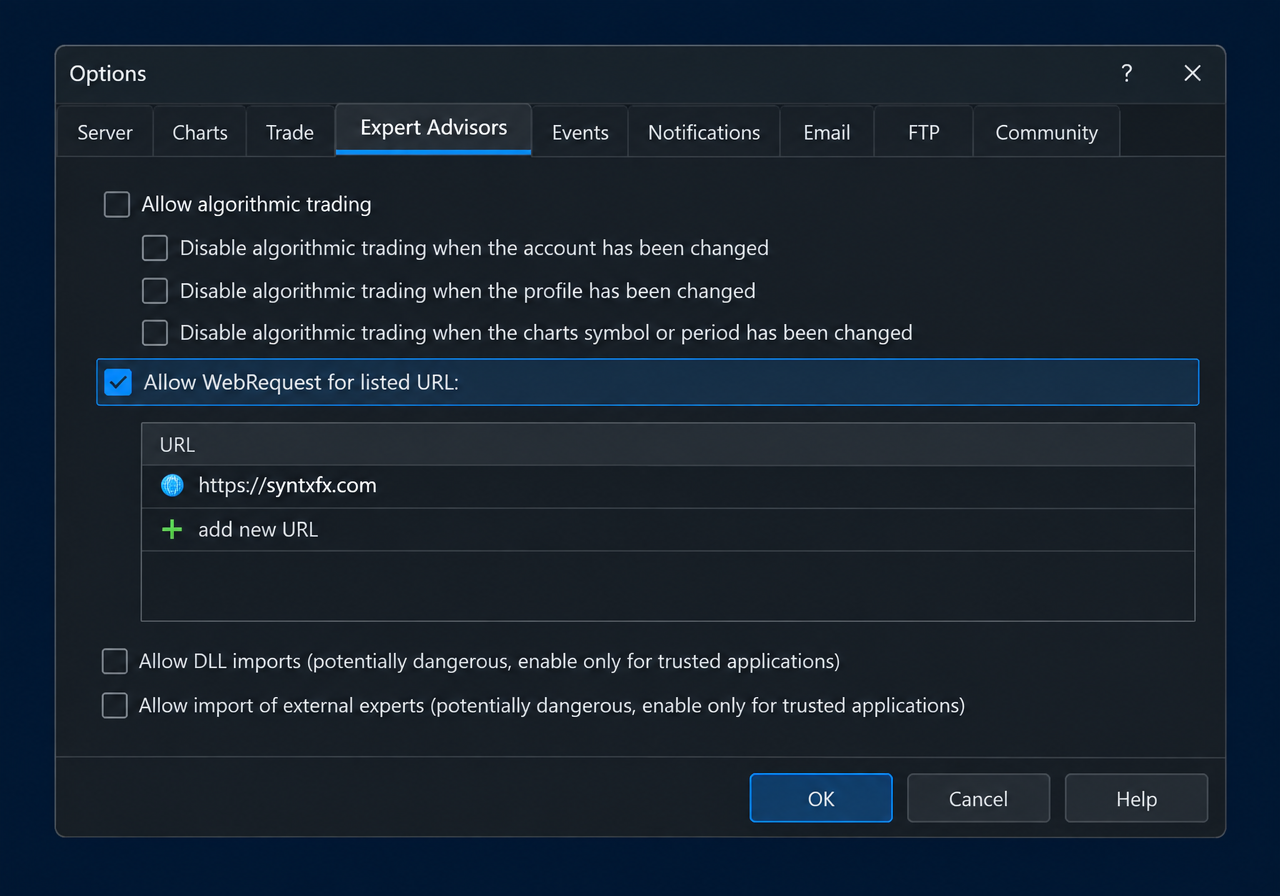This screenshot has width=1280, height=896.
Task: Go to the Notifications tab
Action: (704, 132)
